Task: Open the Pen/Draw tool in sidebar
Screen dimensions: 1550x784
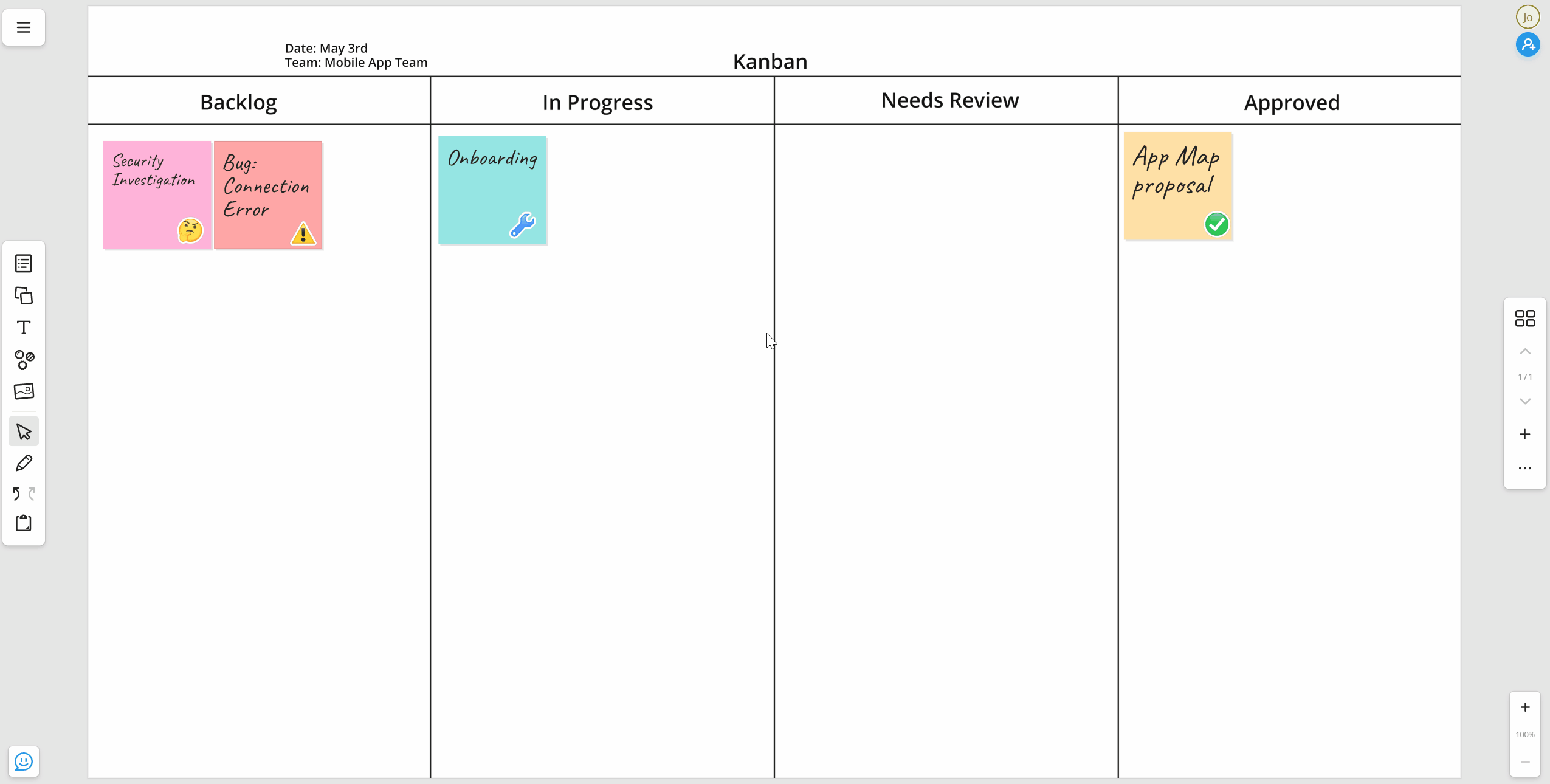Action: (24, 462)
